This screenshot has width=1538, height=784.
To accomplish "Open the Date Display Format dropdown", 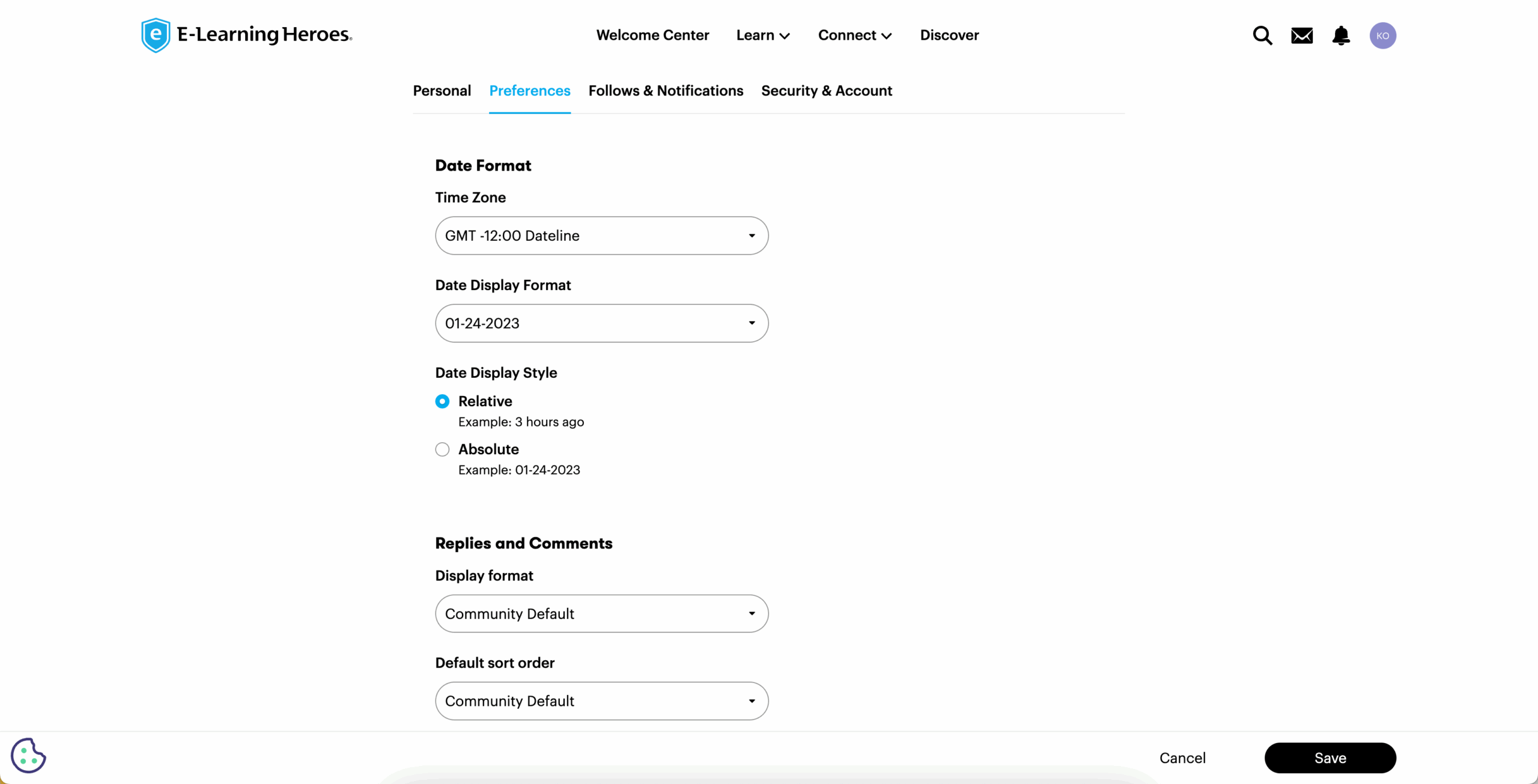I will tap(601, 323).
